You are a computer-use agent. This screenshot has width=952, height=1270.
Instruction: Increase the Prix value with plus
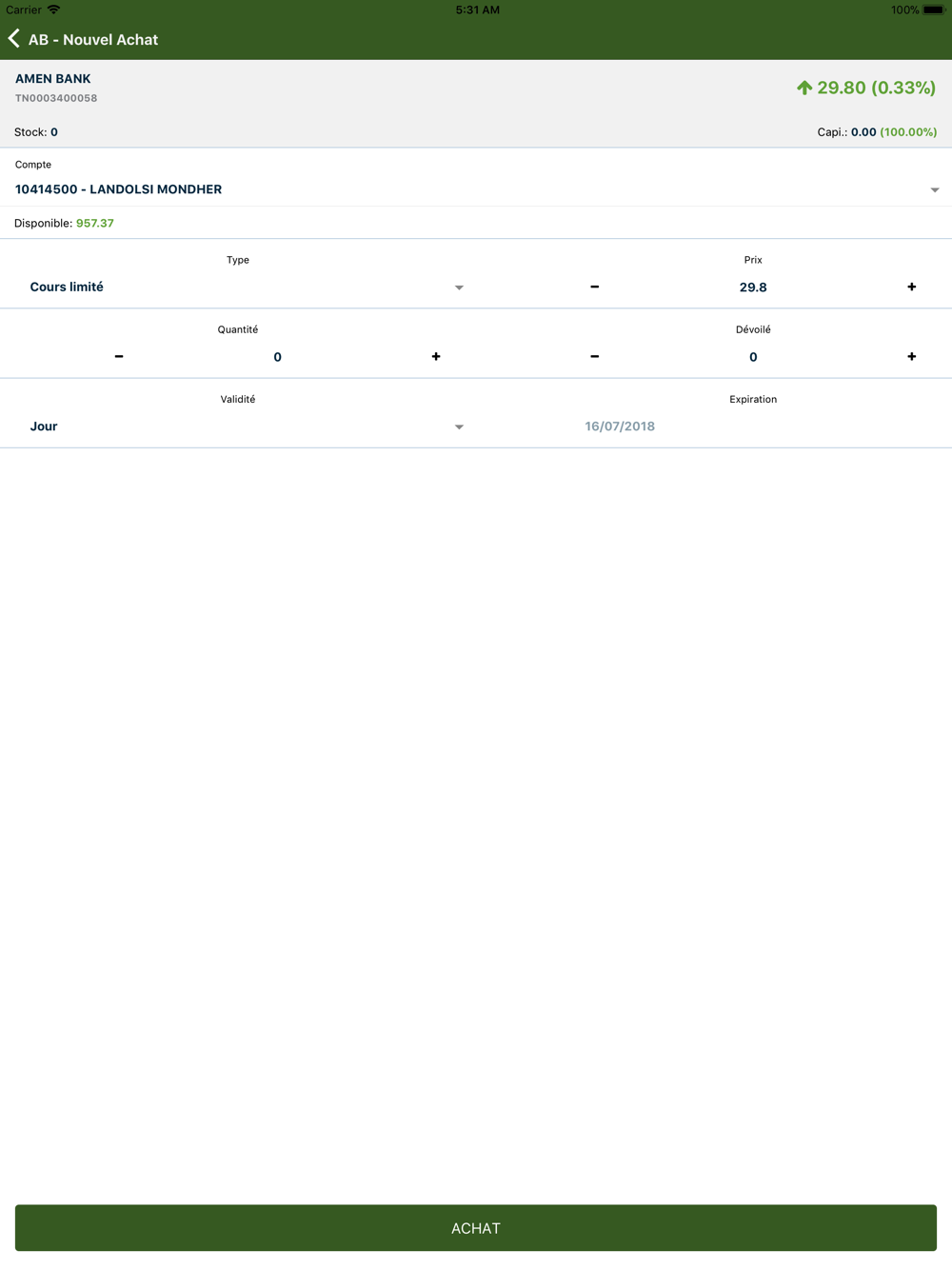(x=912, y=287)
